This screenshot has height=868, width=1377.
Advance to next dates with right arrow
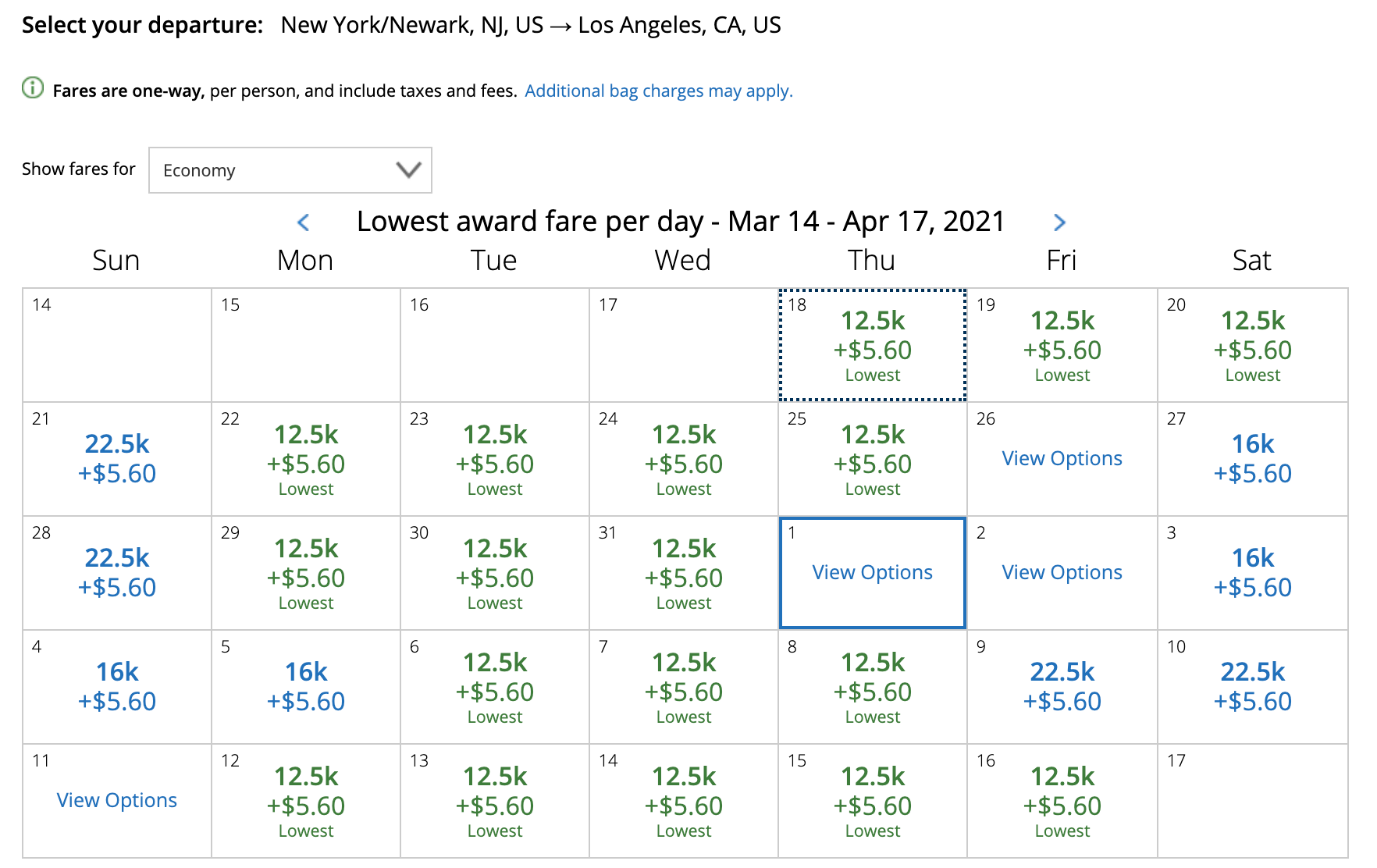1059,222
